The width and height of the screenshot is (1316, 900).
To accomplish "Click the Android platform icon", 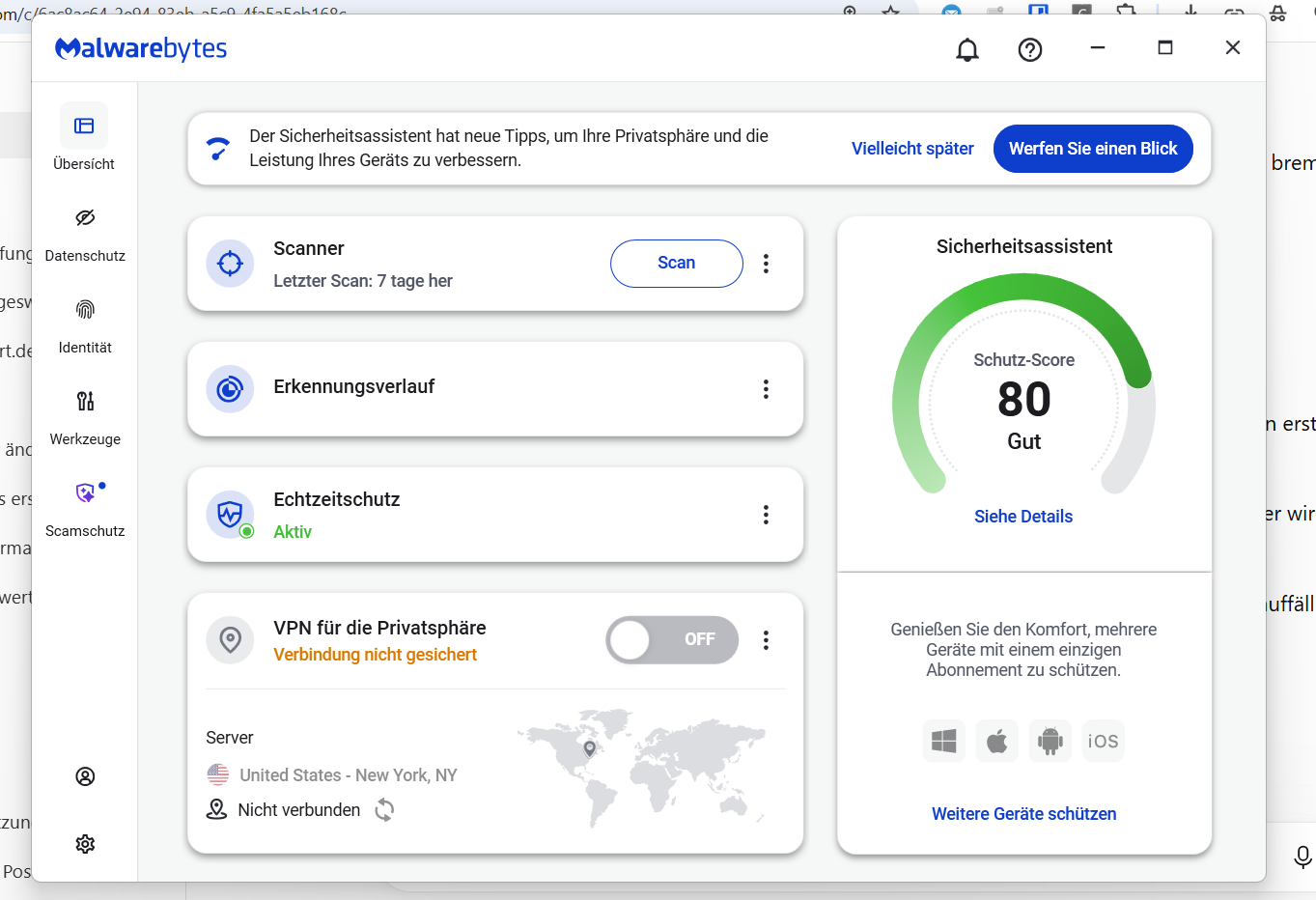I will click(x=1050, y=741).
